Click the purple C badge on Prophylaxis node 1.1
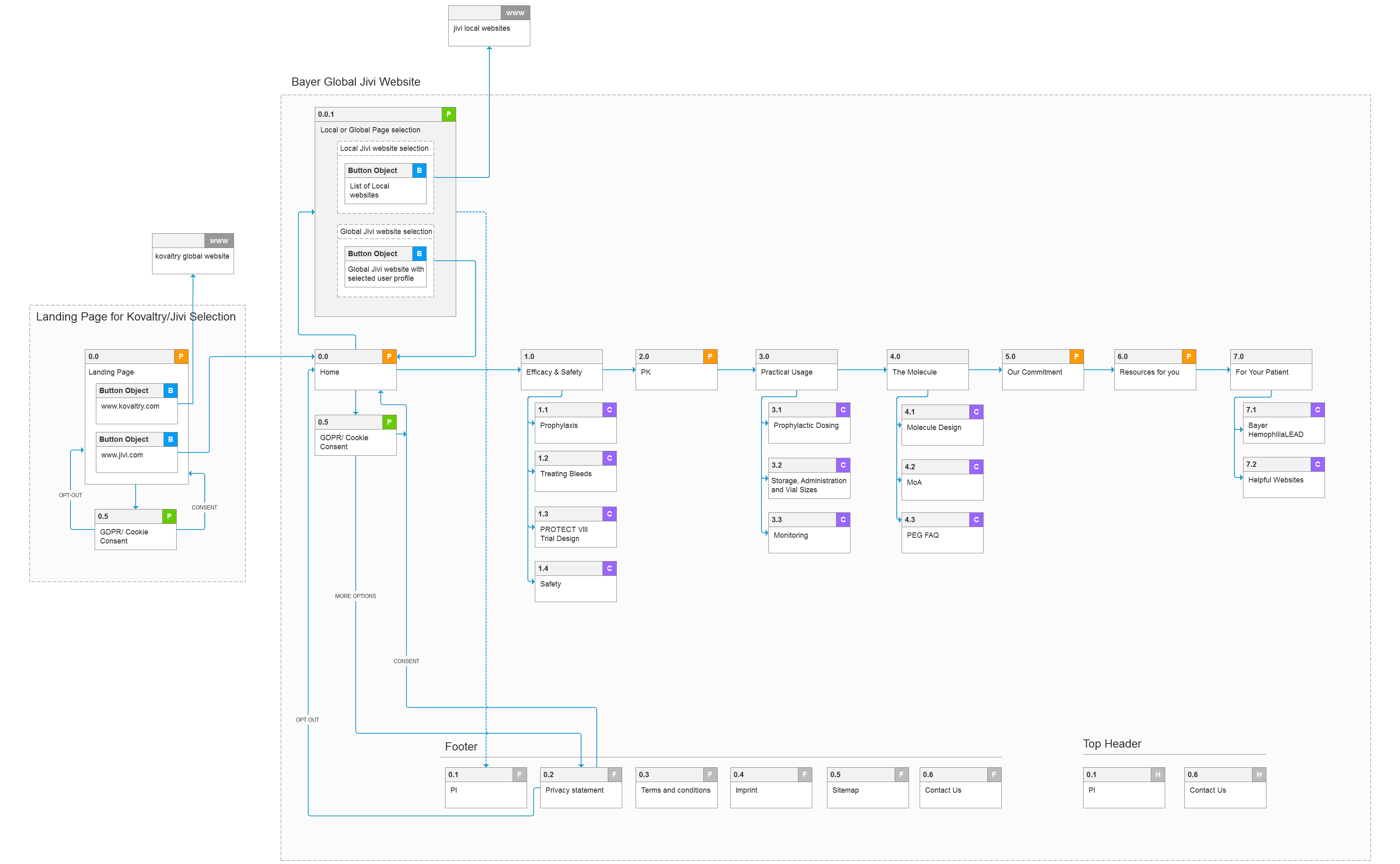This screenshot has height=864, width=1400. 609,410
